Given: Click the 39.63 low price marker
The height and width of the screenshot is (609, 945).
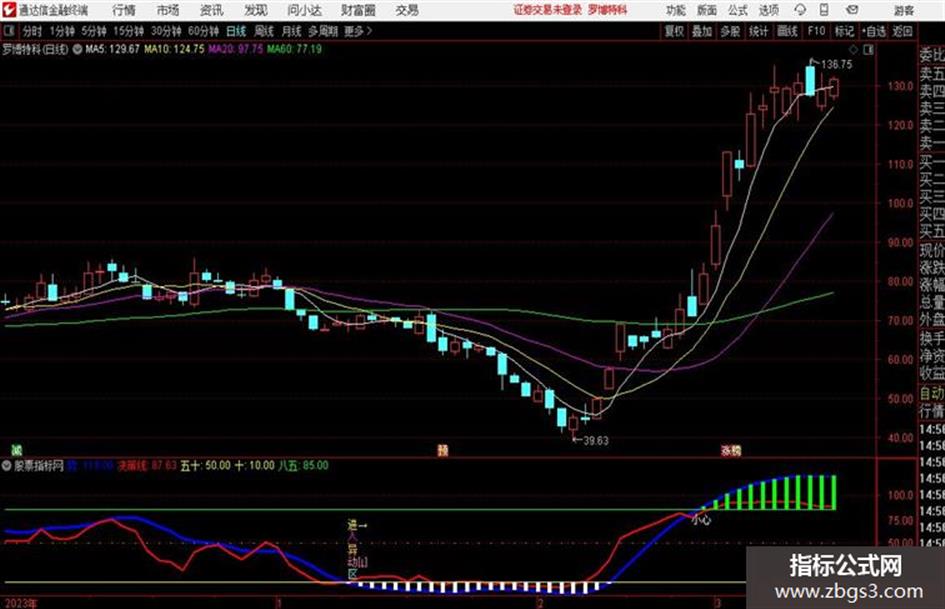Looking at the screenshot, I should (x=595, y=441).
